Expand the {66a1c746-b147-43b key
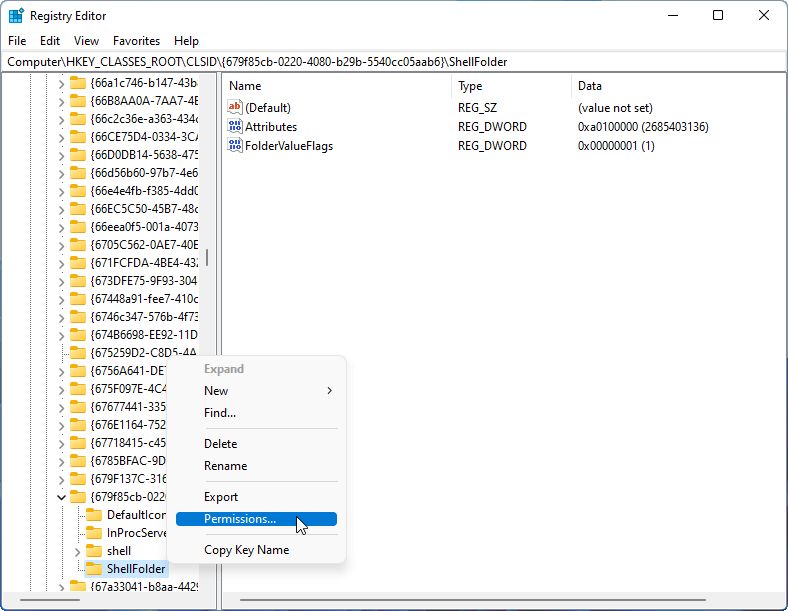Screen dimensions: 788x611 coord(61,83)
